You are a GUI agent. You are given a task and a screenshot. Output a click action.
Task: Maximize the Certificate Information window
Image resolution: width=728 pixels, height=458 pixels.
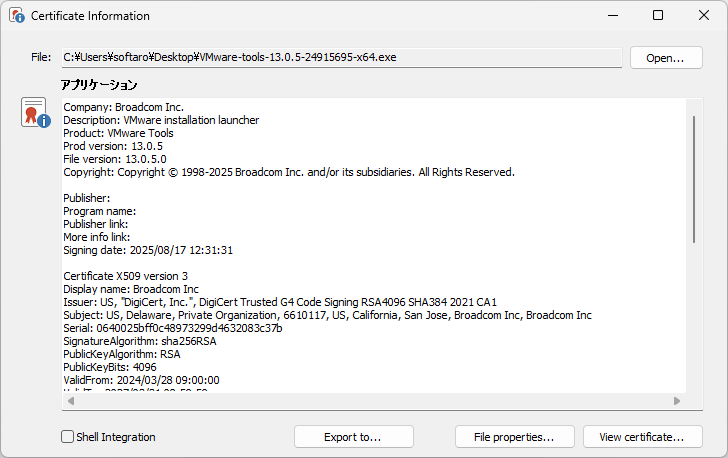(x=657, y=16)
